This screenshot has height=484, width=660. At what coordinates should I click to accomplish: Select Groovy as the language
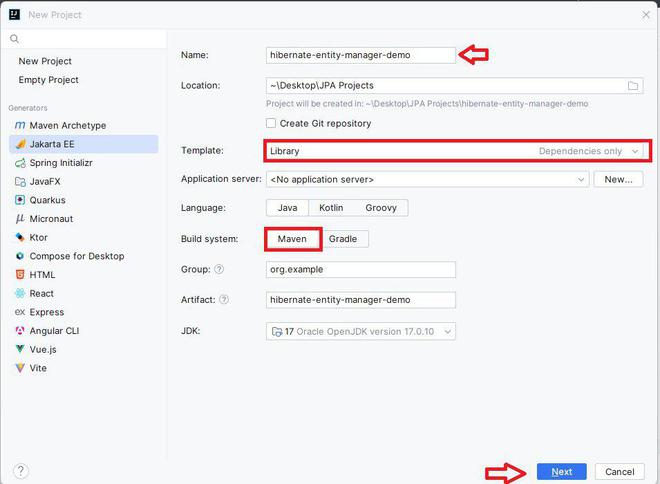381,208
